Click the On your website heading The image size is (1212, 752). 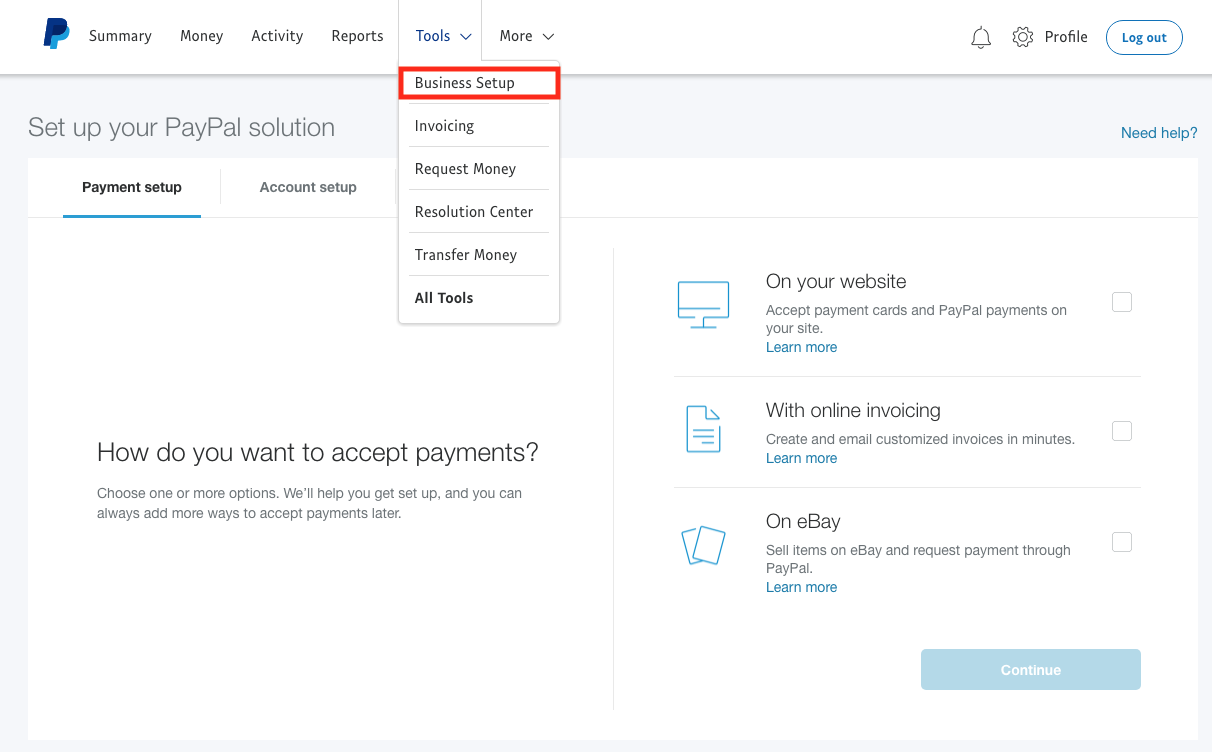pos(836,282)
